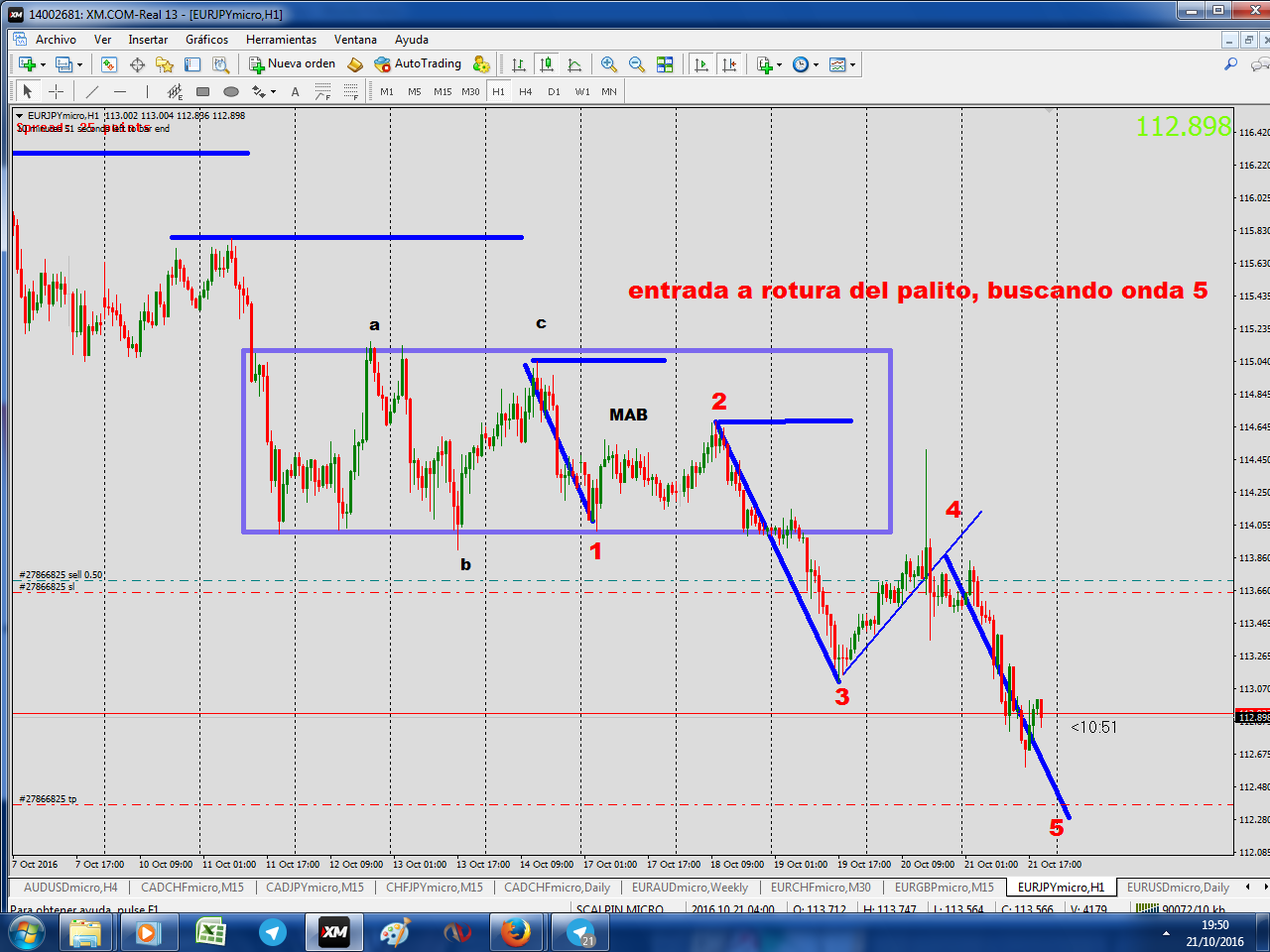Select the Crosshair cursor tool
The width and height of the screenshot is (1270, 952).
coord(57,91)
